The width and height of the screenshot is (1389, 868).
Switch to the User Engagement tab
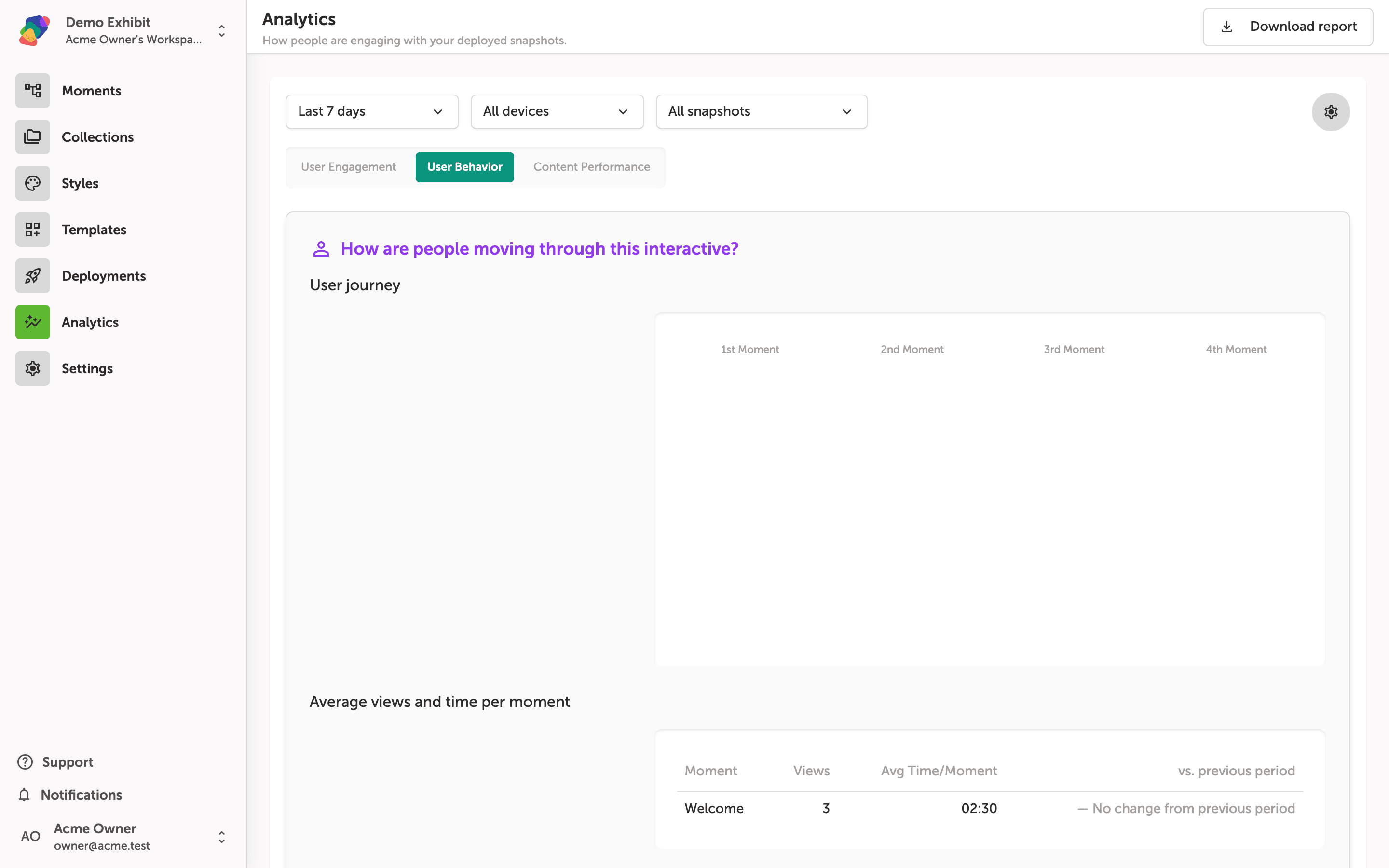coord(348,167)
